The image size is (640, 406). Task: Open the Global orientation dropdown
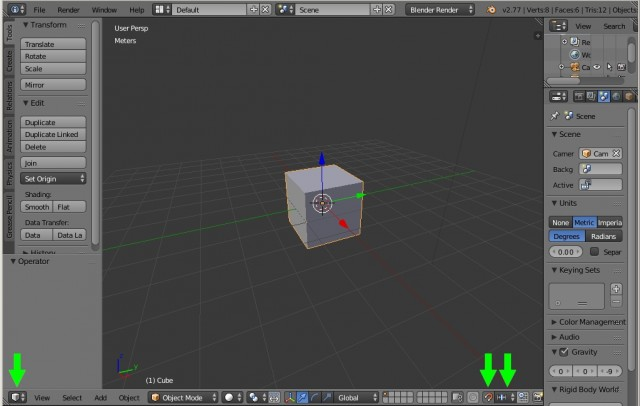[x=357, y=397]
